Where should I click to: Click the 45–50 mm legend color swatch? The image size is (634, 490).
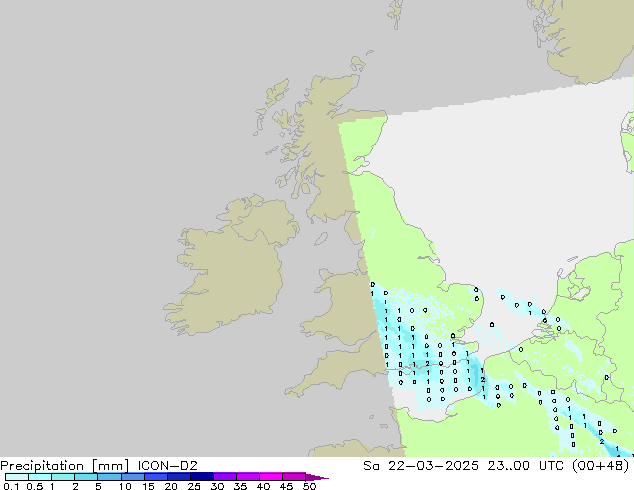click(x=294, y=477)
